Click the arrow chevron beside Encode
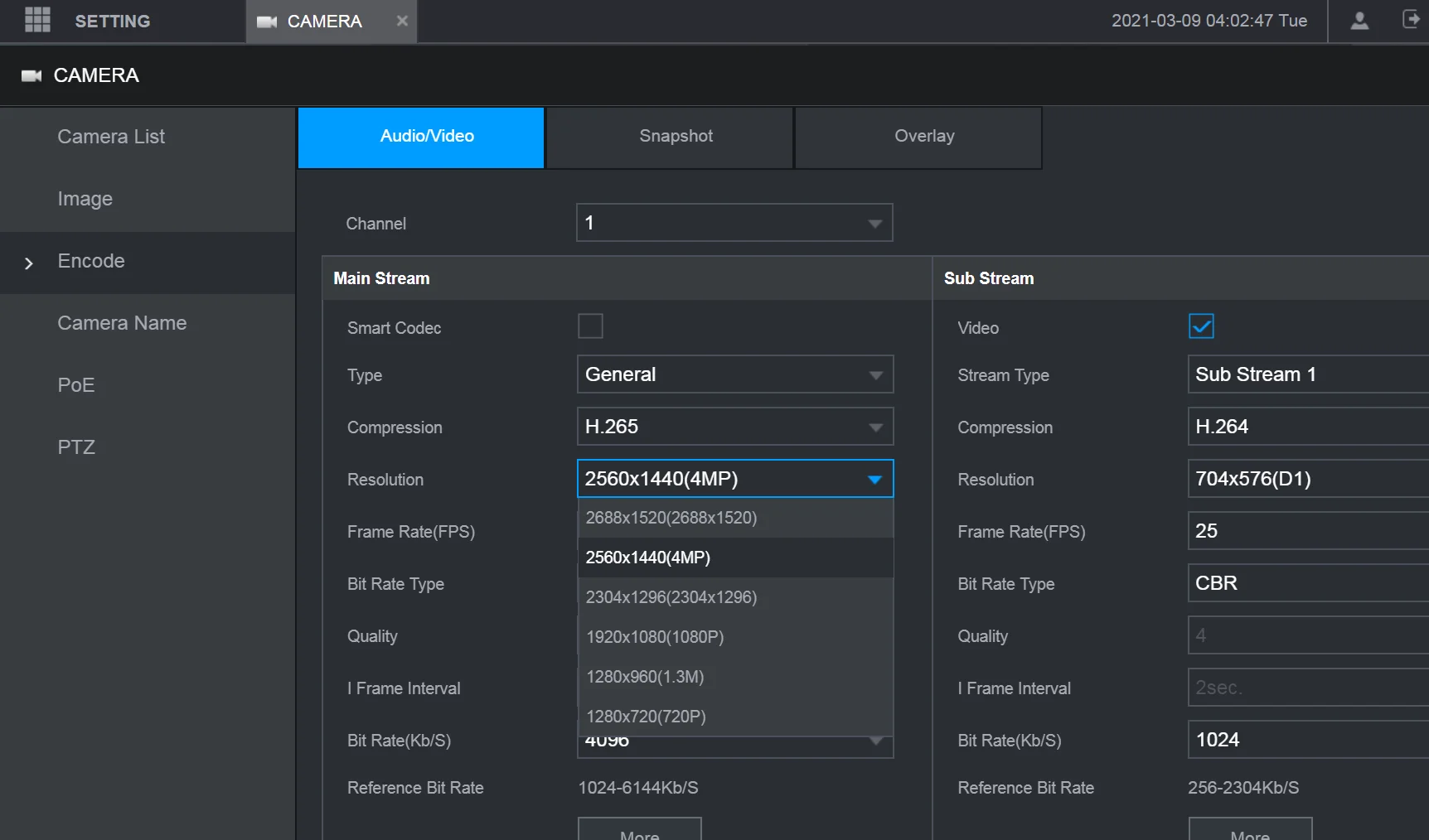Viewport: 1429px width, 840px height. point(29,263)
